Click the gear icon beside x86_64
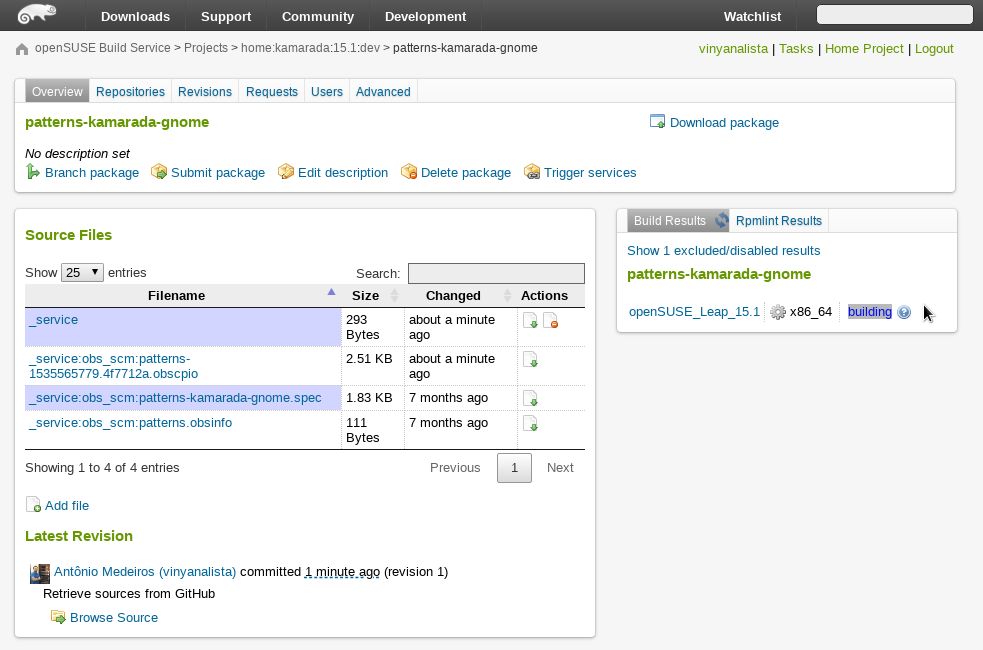 click(x=777, y=312)
